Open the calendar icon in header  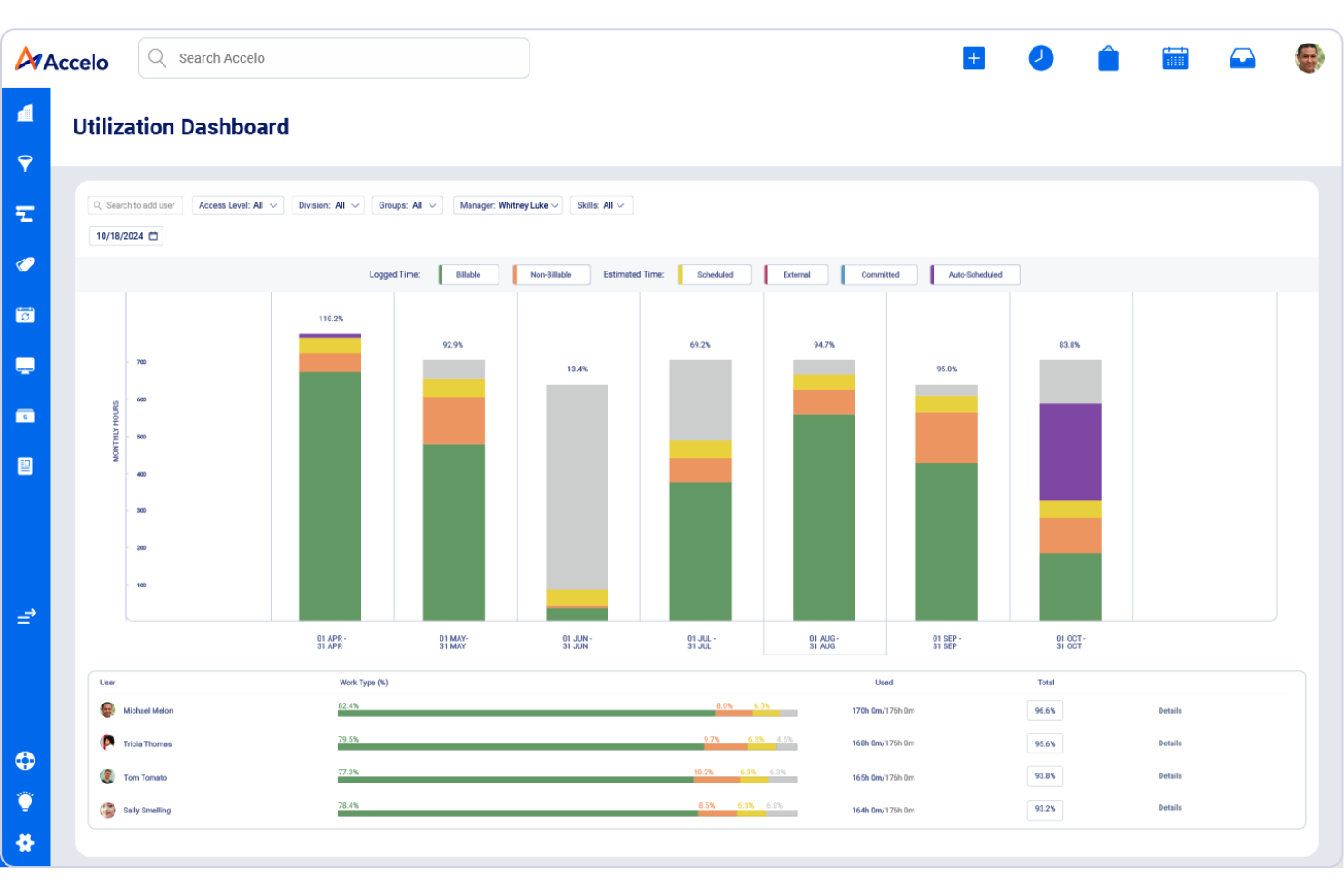click(x=1175, y=58)
